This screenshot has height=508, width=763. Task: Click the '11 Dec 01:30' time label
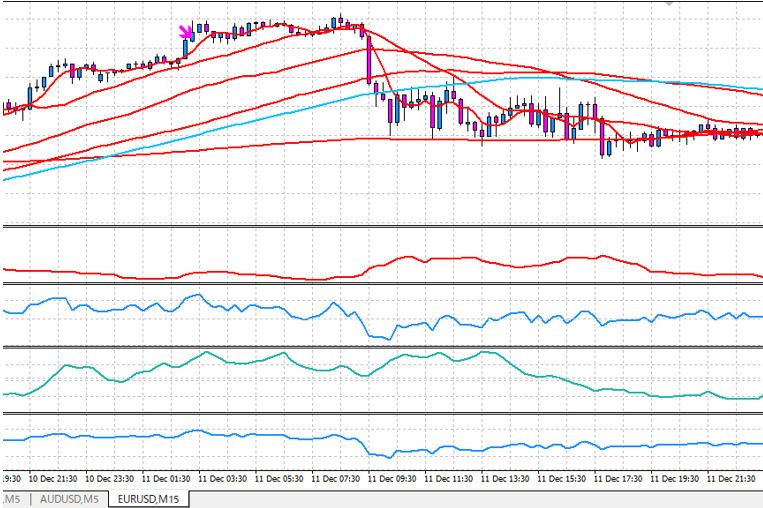pyautogui.click(x=166, y=479)
